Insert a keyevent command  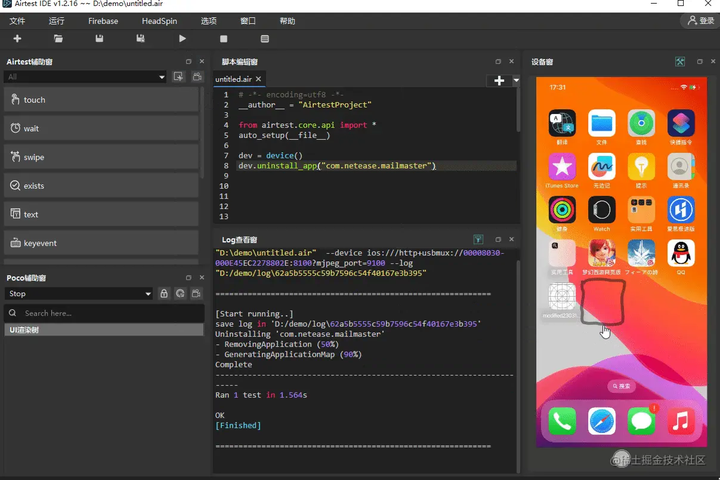101,243
